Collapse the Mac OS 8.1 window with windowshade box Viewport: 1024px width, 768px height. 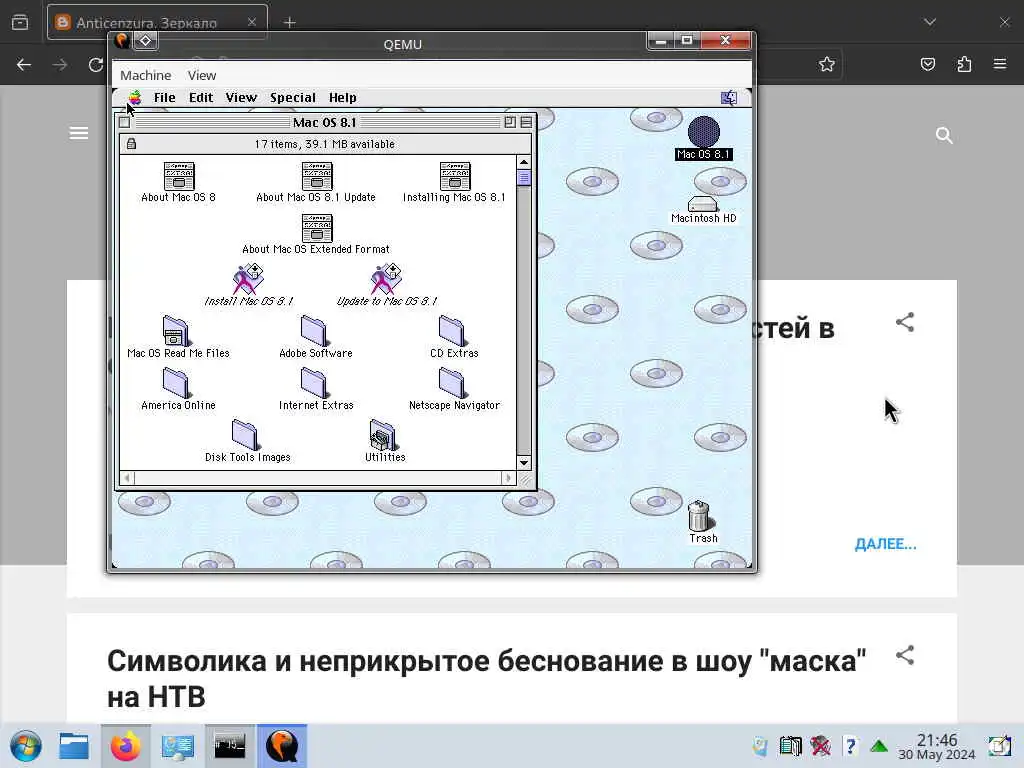pyautogui.click(x=526, y=122)
